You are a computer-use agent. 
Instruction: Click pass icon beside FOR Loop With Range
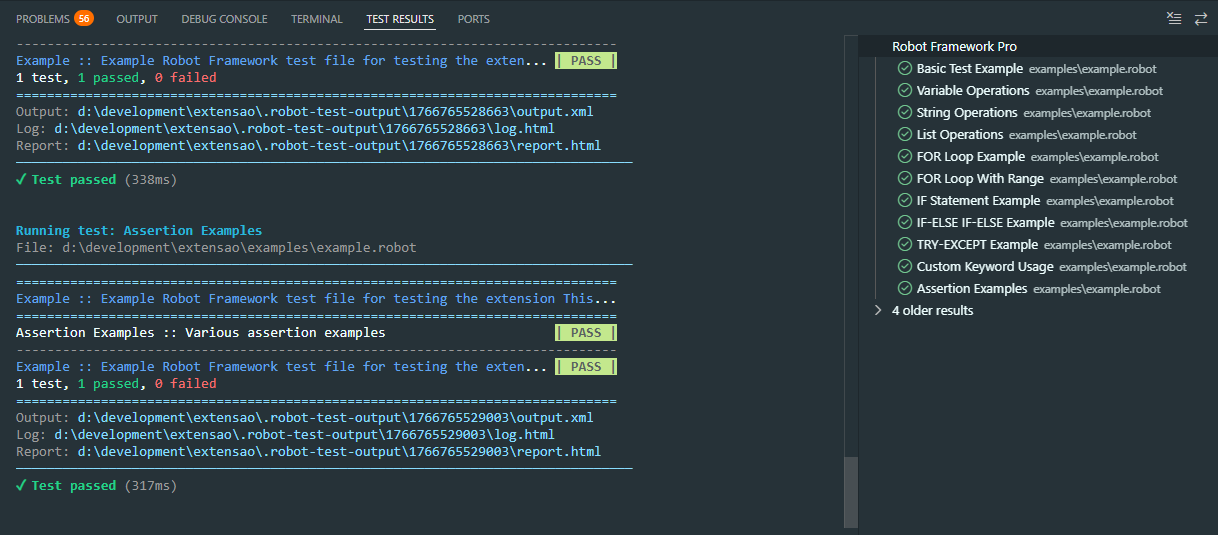[904, 179]
